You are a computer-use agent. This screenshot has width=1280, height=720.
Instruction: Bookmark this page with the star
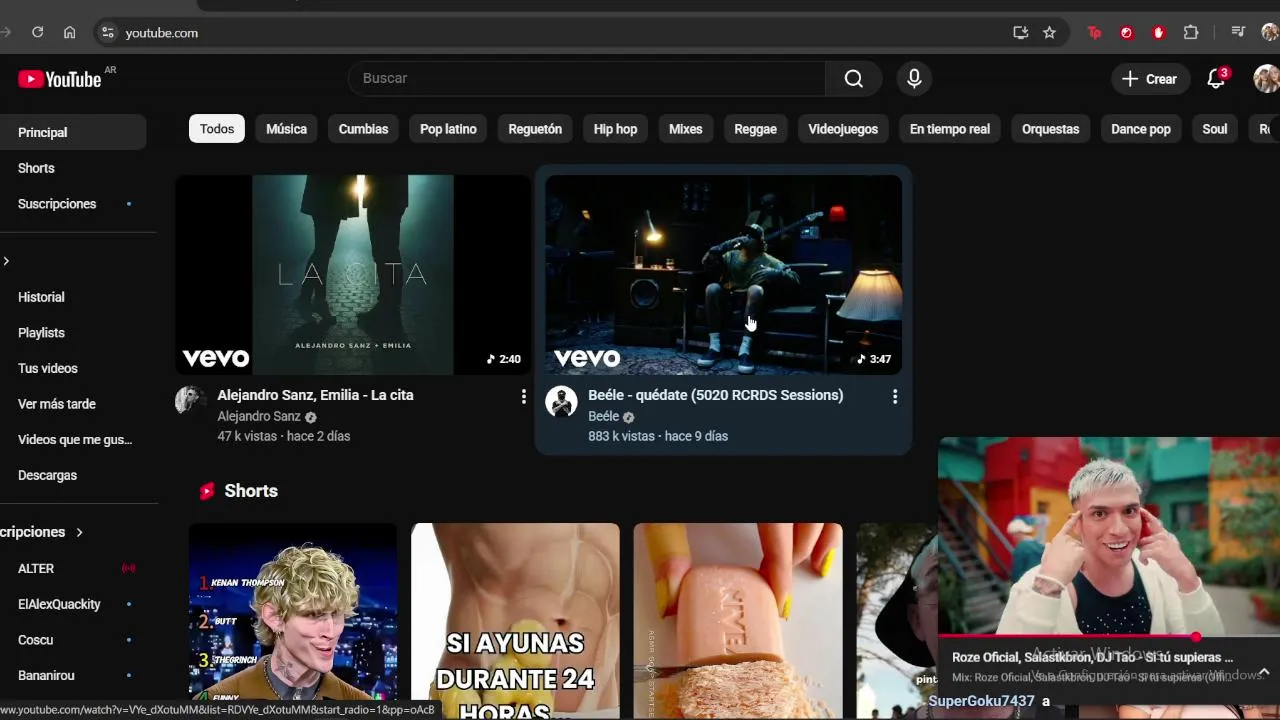pos(1049,32)
